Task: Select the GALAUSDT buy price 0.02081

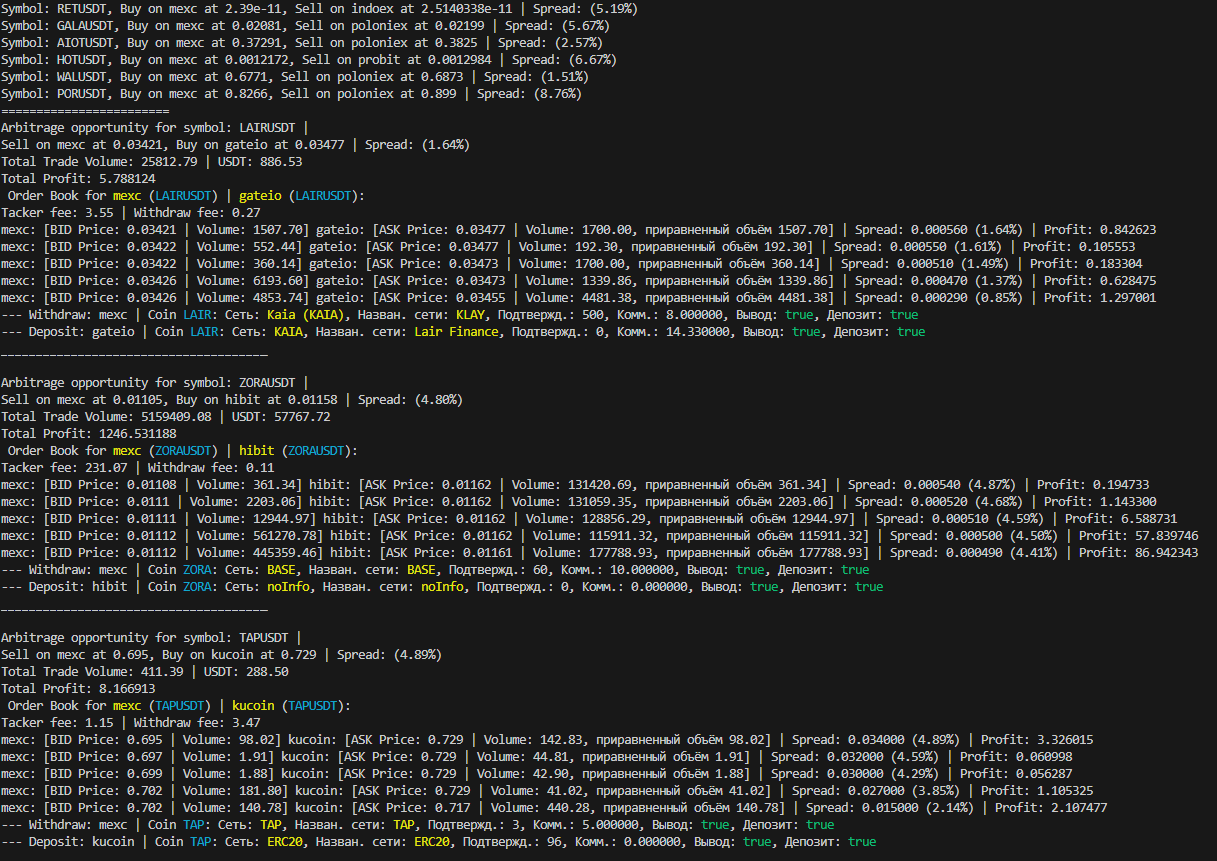Action: 257,25
